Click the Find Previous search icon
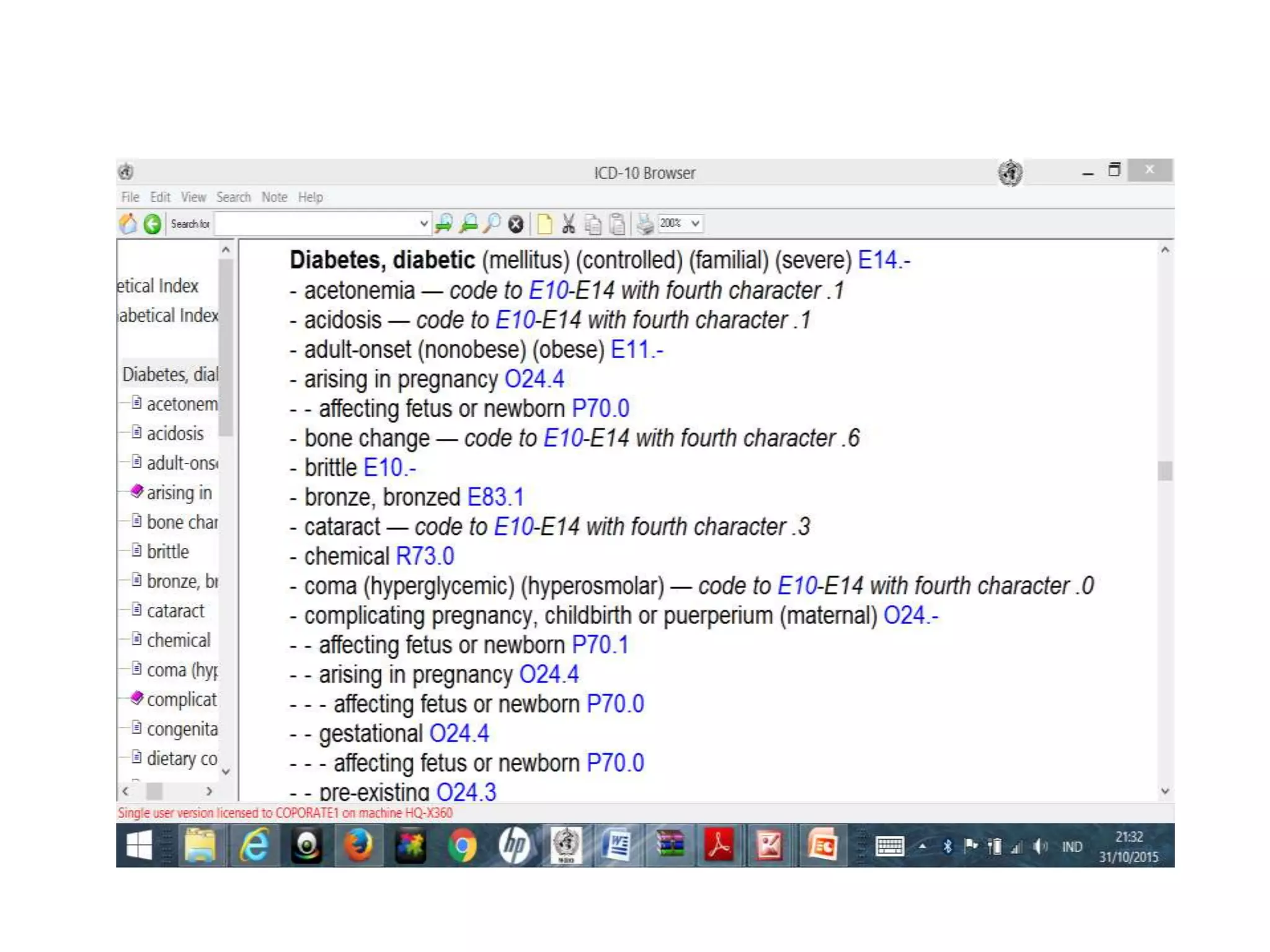This screenshot has width=1270, height=952. click(x=468, y=224)
